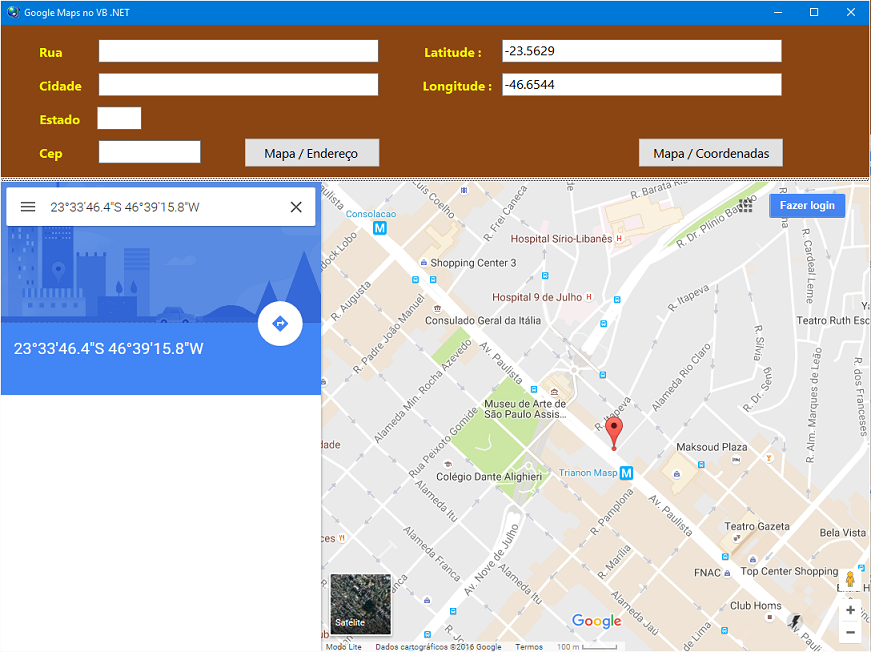Click the Museu de Arte de São Paulo label
The width and height of the screenshot is (871, 652).
[525, 409]
